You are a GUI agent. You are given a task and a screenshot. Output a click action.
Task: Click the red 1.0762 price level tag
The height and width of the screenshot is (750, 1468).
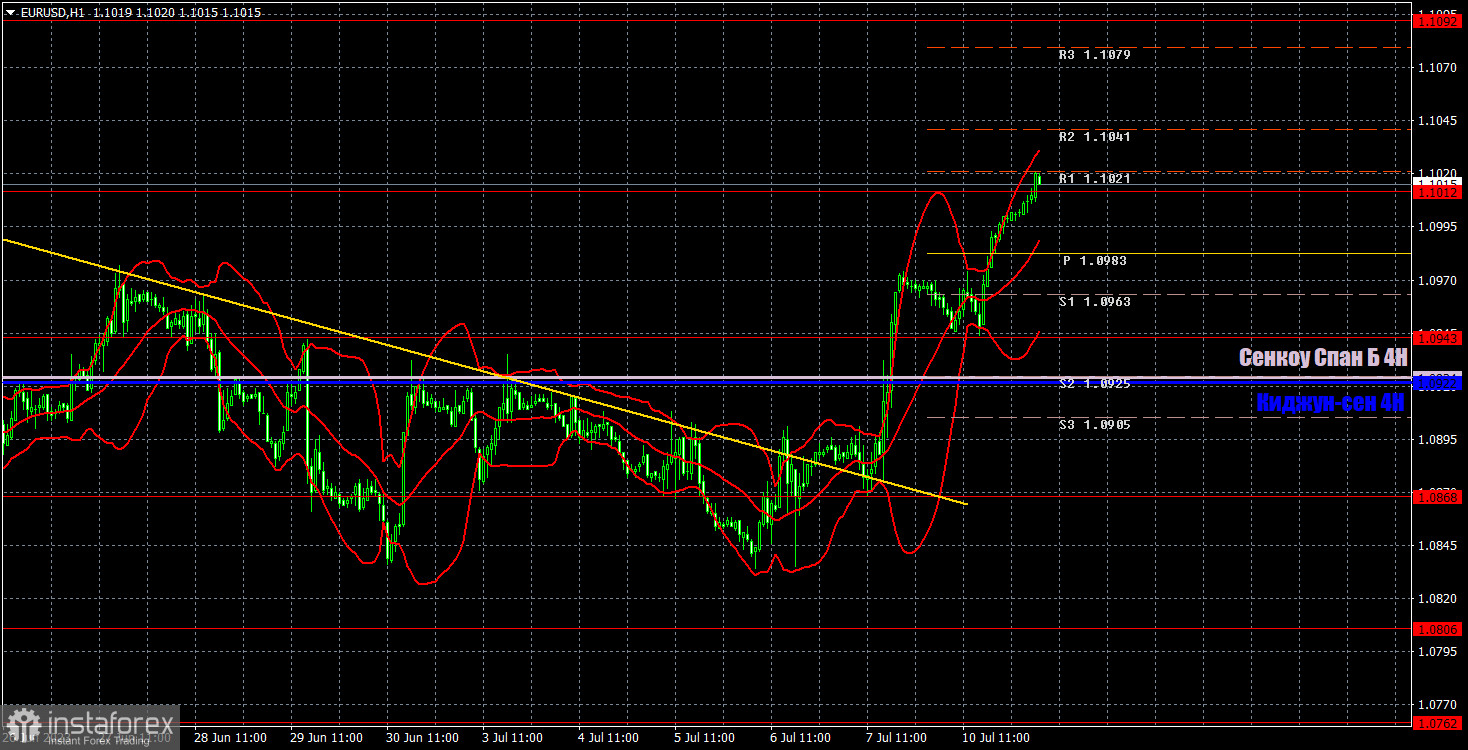click(x=1437, y=722)
